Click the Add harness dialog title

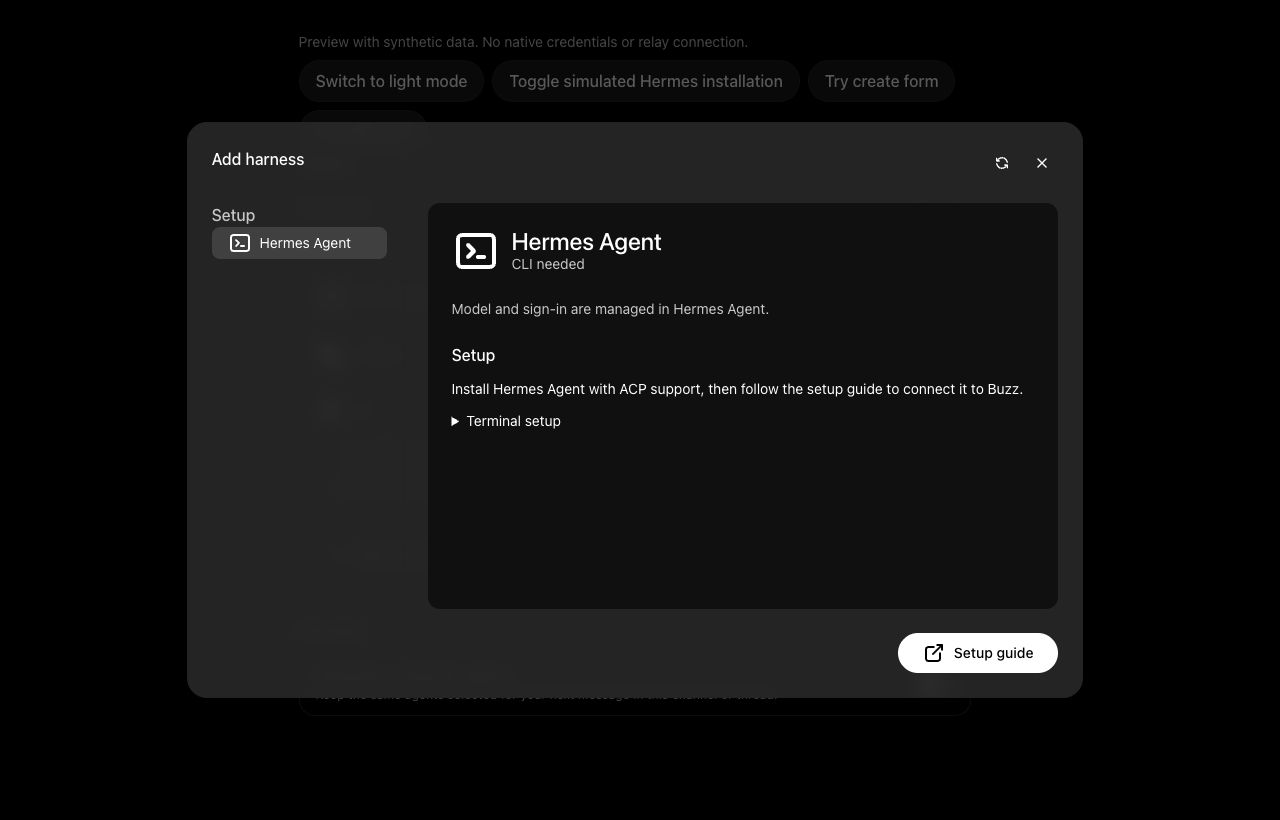(258, 159)
